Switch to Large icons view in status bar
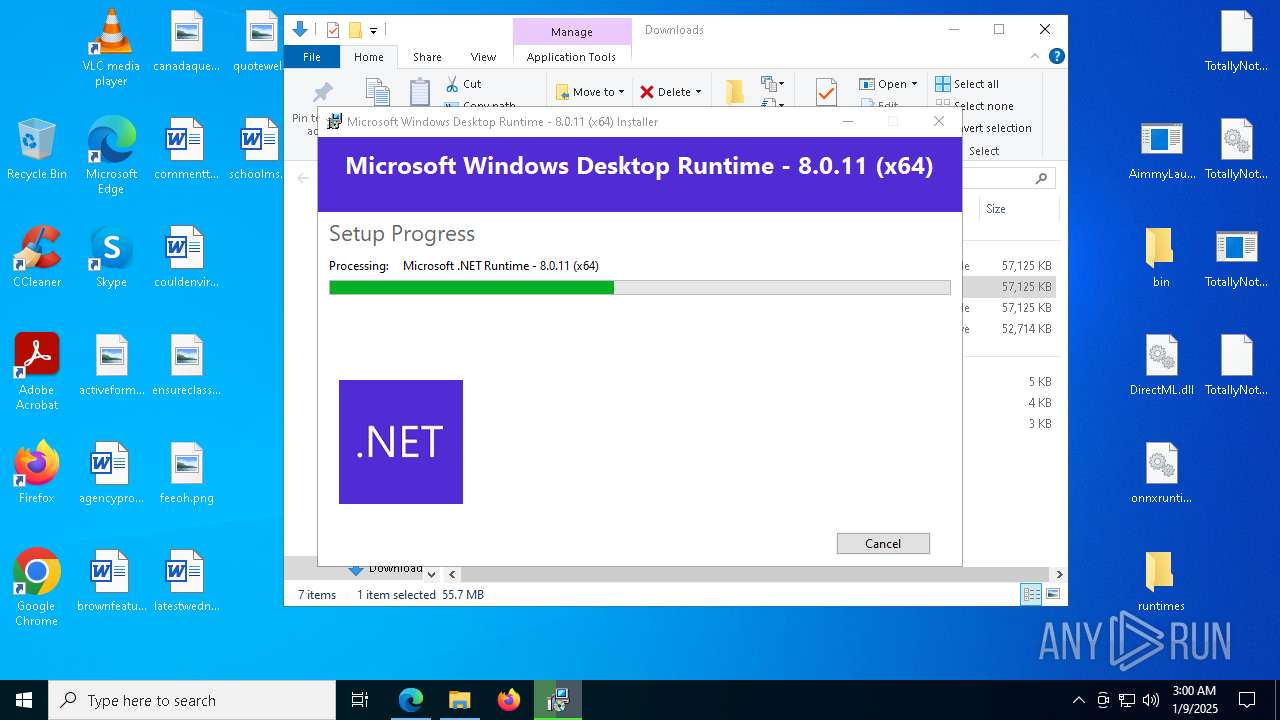Viewport: 1280px width, 720px height. click(1053, 594)
